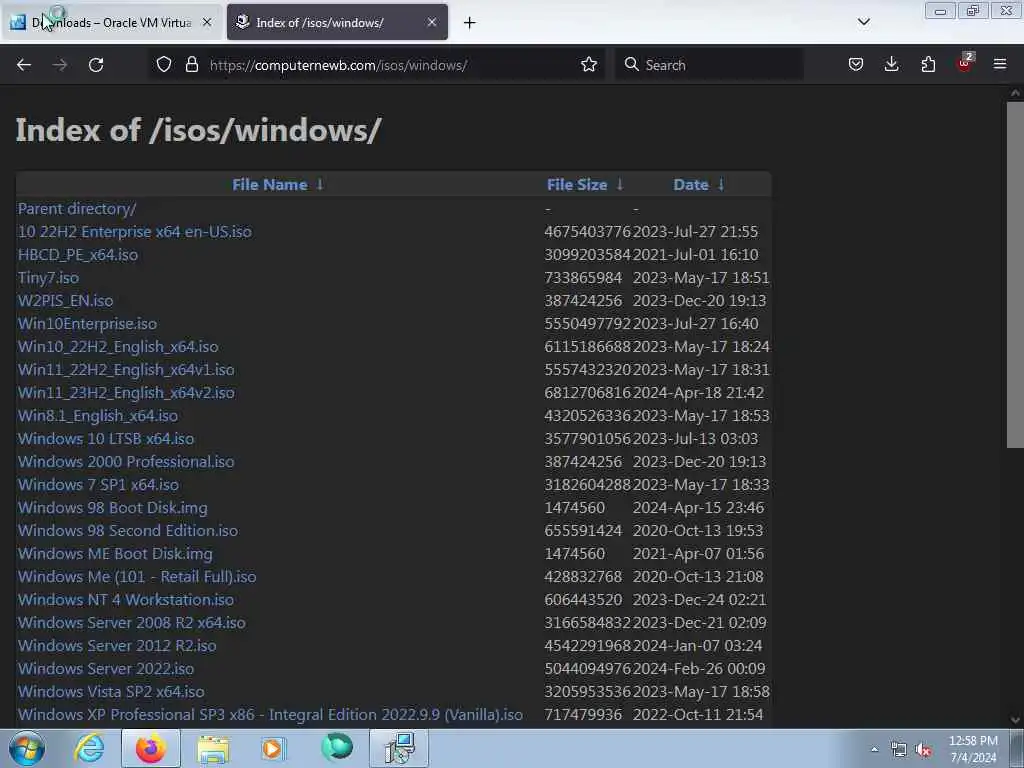Click the File Name descending arrow
The width and height of the screenshot is (1024, 768).
click(320, 185)
